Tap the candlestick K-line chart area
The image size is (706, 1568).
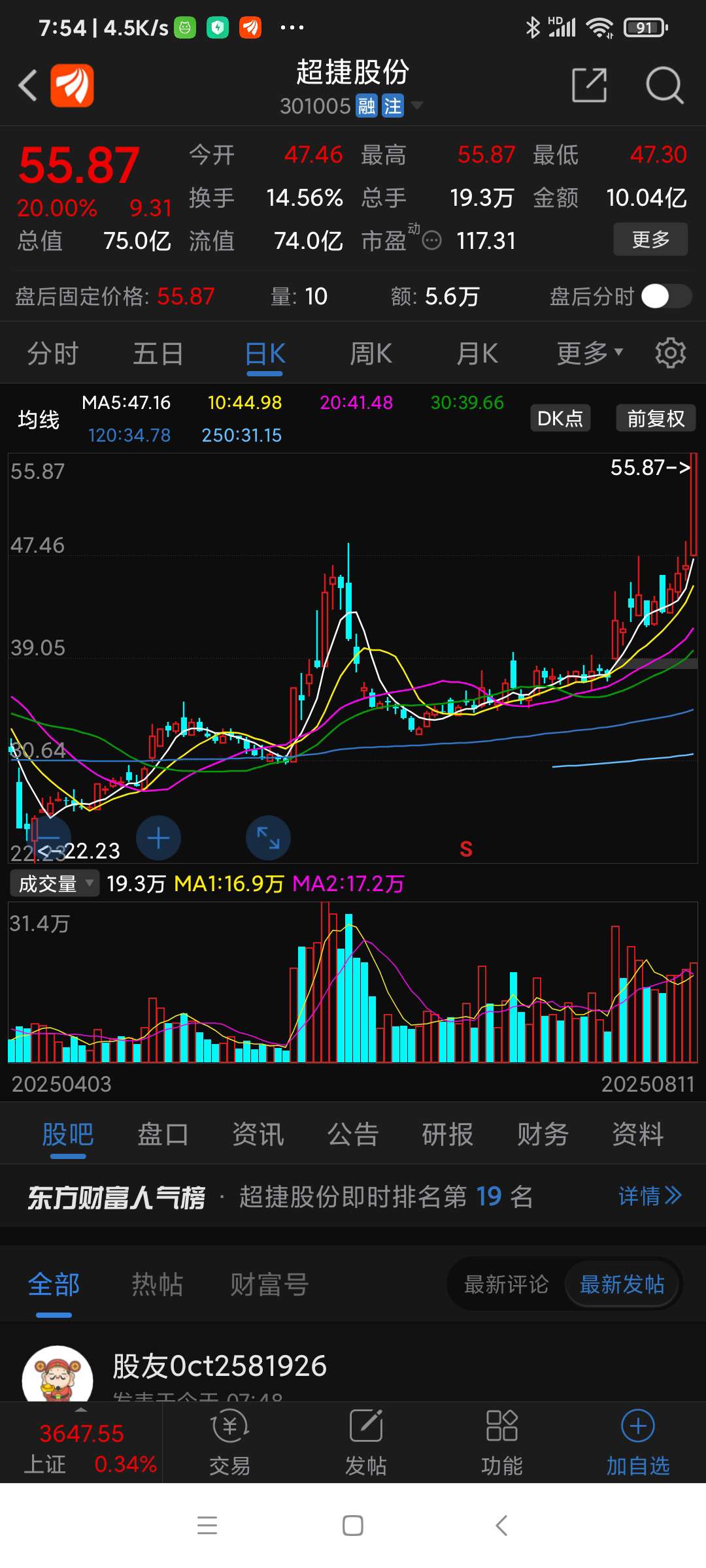353,658
